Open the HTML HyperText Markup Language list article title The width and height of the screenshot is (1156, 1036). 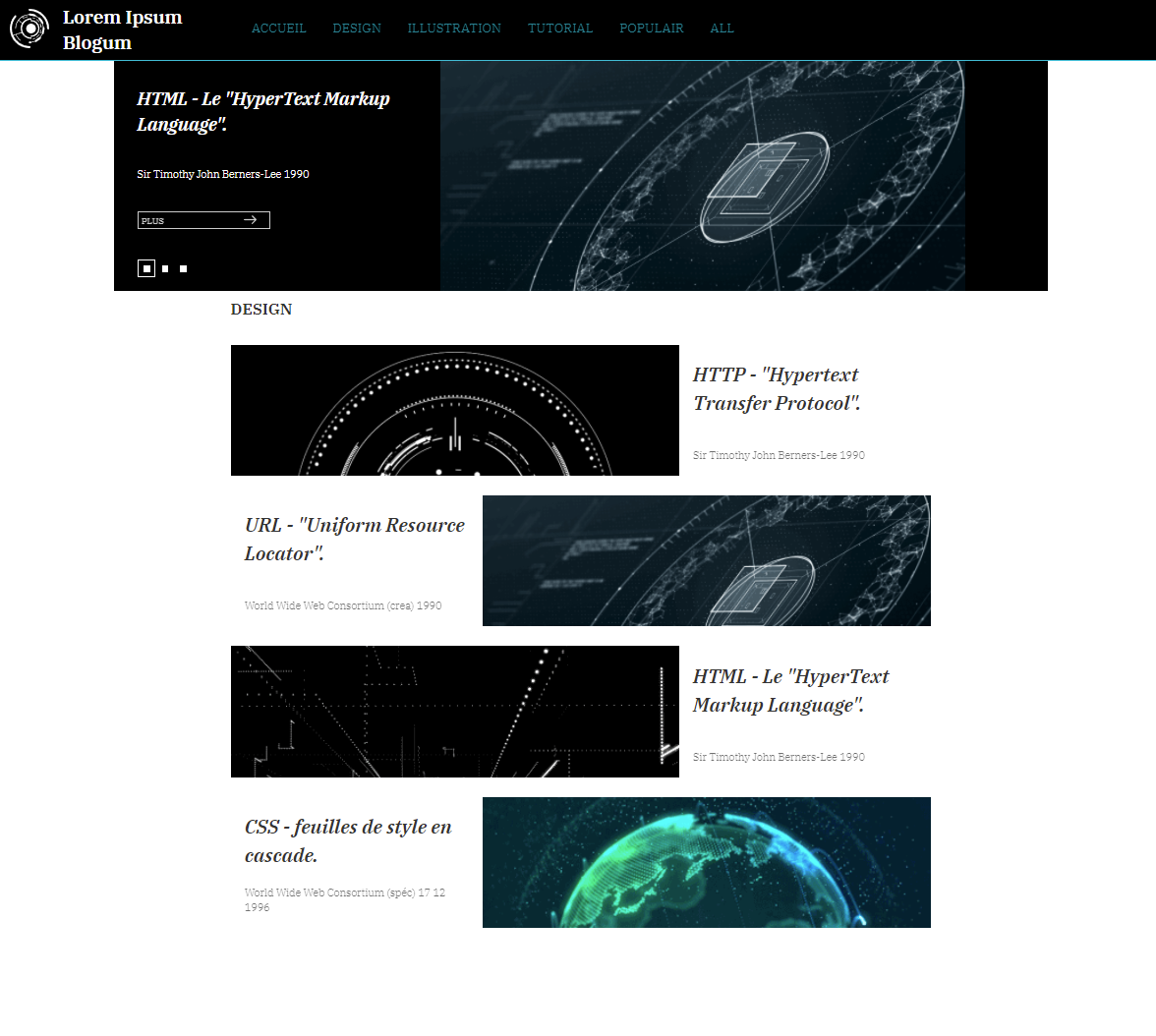pos(790,690)
